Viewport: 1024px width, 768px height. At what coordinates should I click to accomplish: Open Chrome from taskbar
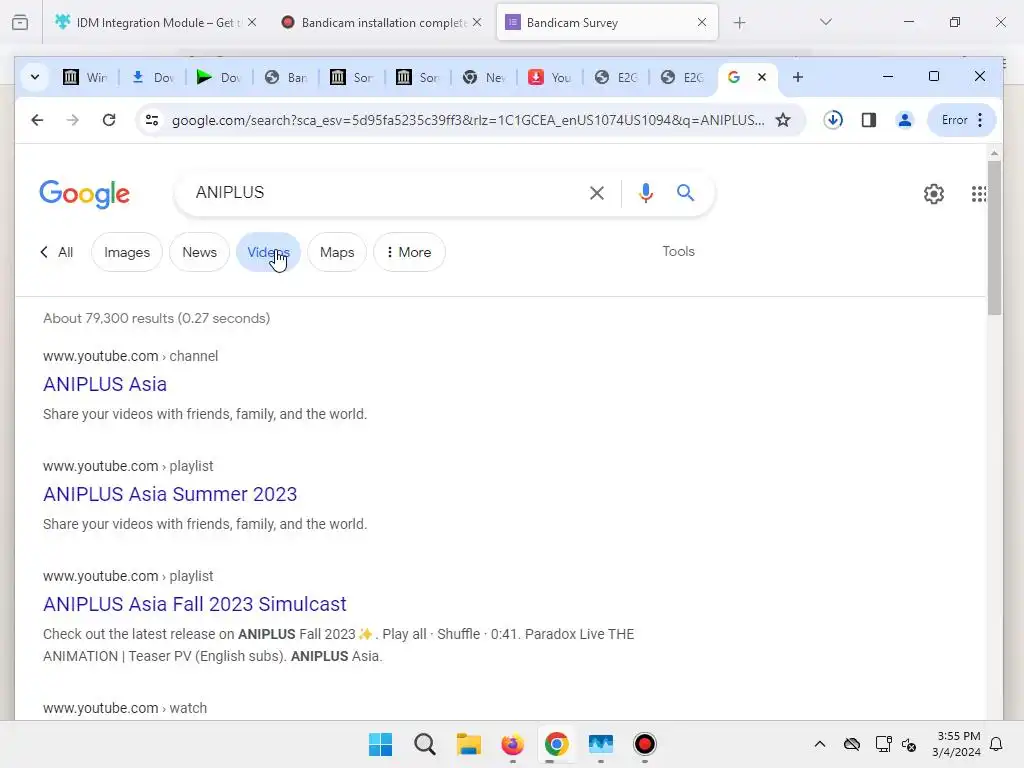point(556,744)
